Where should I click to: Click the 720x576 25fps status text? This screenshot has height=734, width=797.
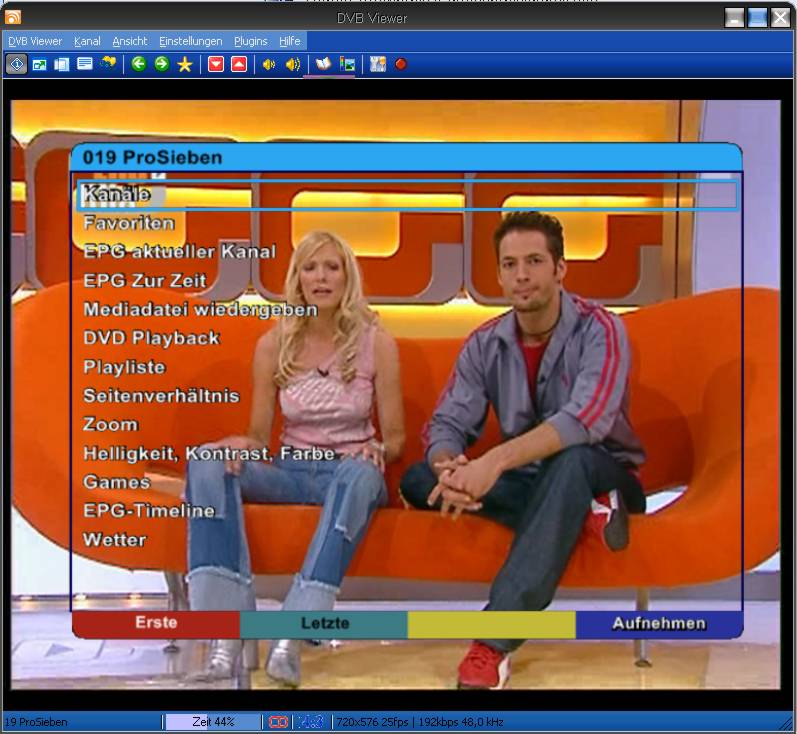(373, 722)
